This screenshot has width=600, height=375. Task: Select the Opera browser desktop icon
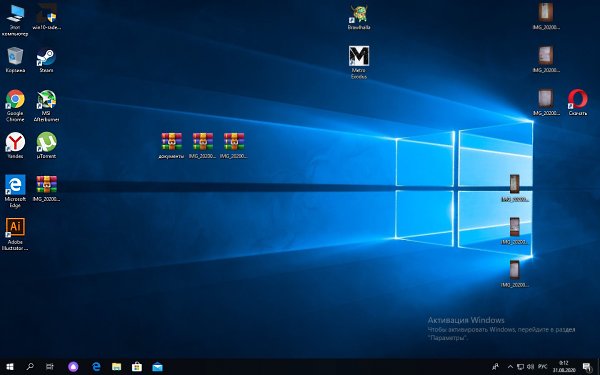coord(577,103)
